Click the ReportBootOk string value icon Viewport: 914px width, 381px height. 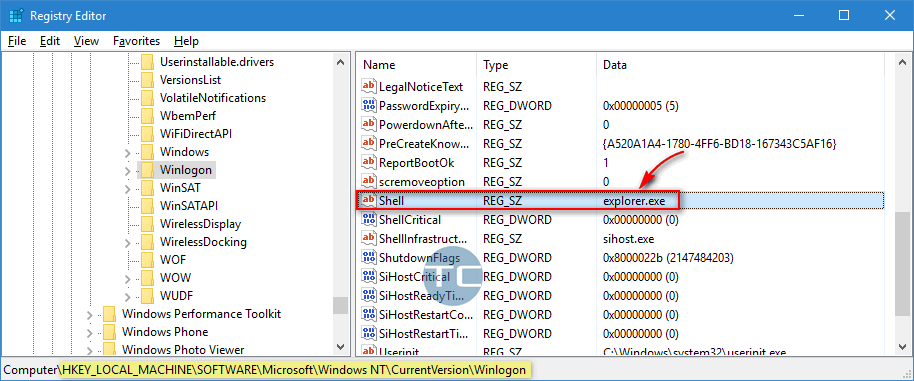point(368,163)
